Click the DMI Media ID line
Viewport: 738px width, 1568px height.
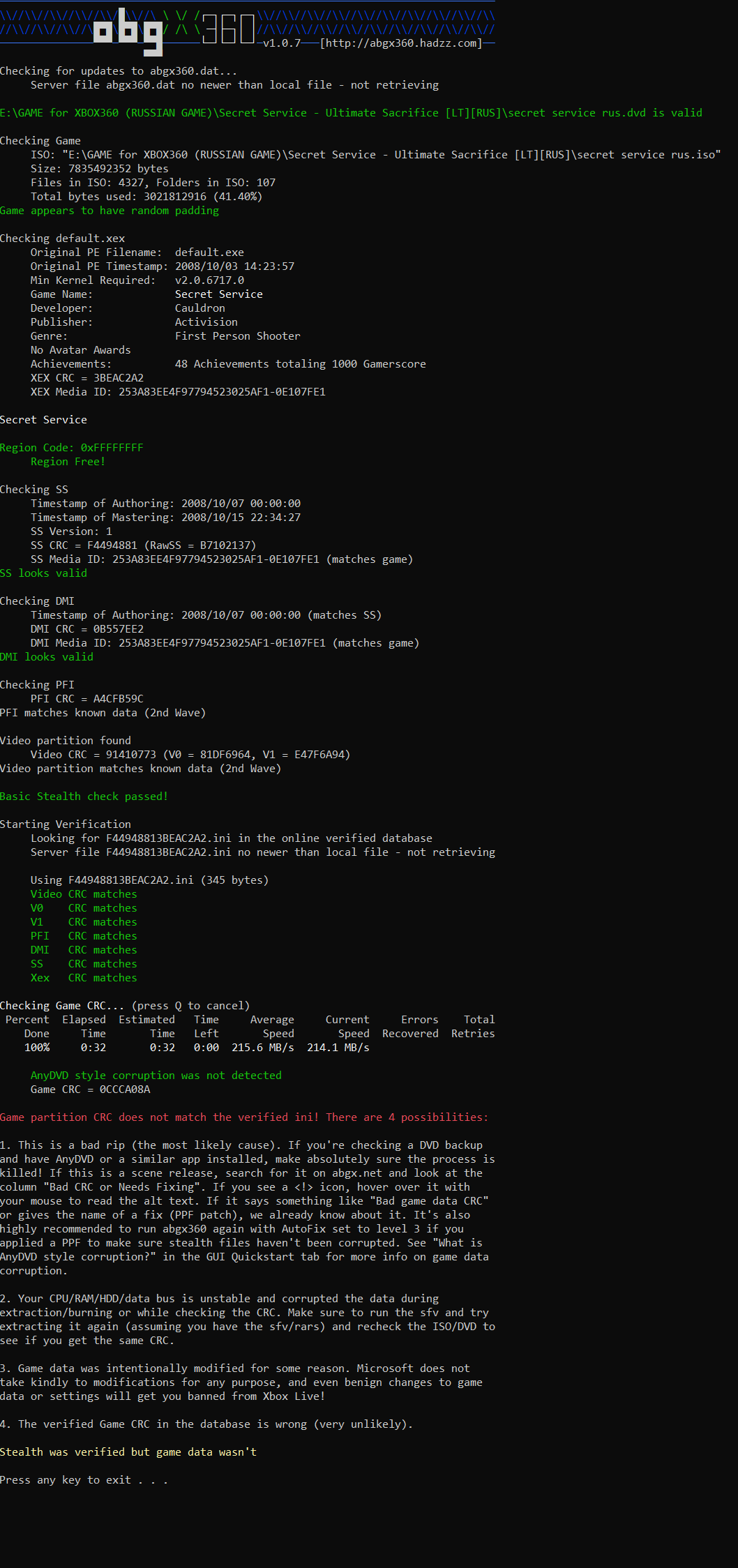click(225, 643)
